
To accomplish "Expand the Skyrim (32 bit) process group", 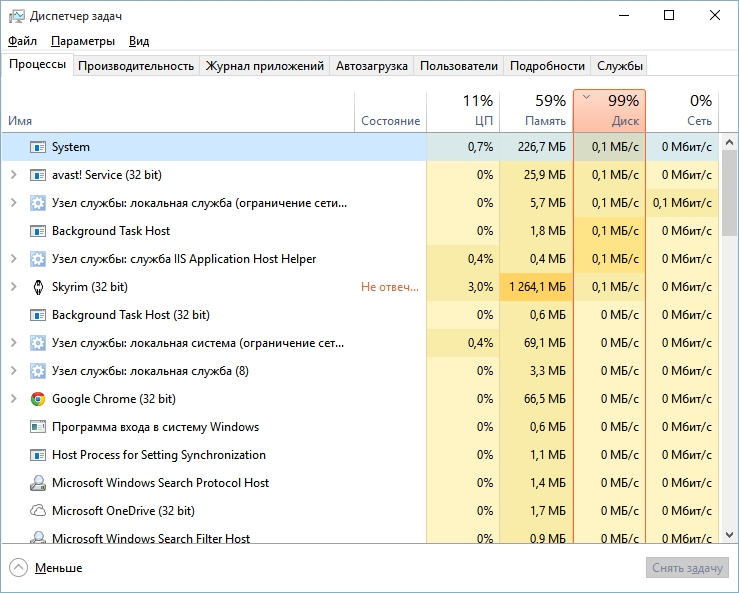I will (14, 287).
